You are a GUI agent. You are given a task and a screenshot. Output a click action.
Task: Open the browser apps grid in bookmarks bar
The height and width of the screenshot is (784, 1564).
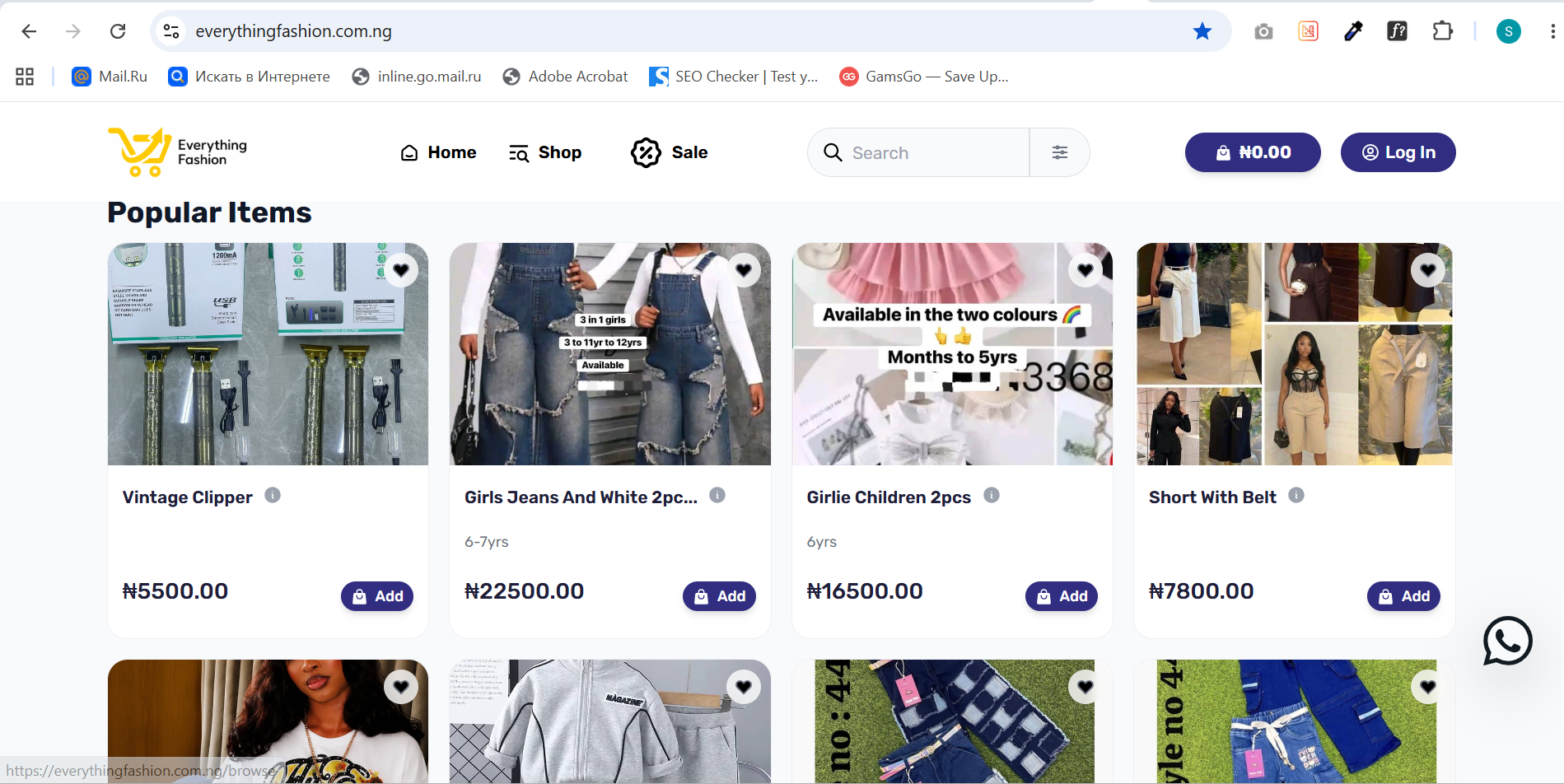click(x=25, y=77)
